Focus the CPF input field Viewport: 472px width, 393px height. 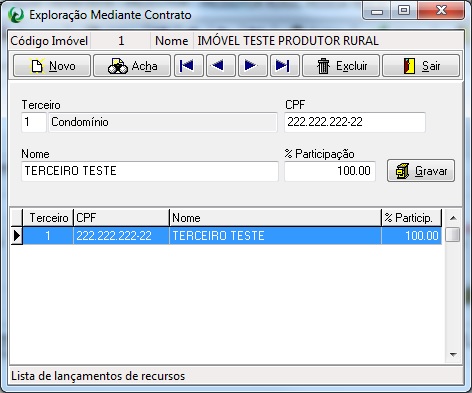pyautogui.click(x=355, y=122)
